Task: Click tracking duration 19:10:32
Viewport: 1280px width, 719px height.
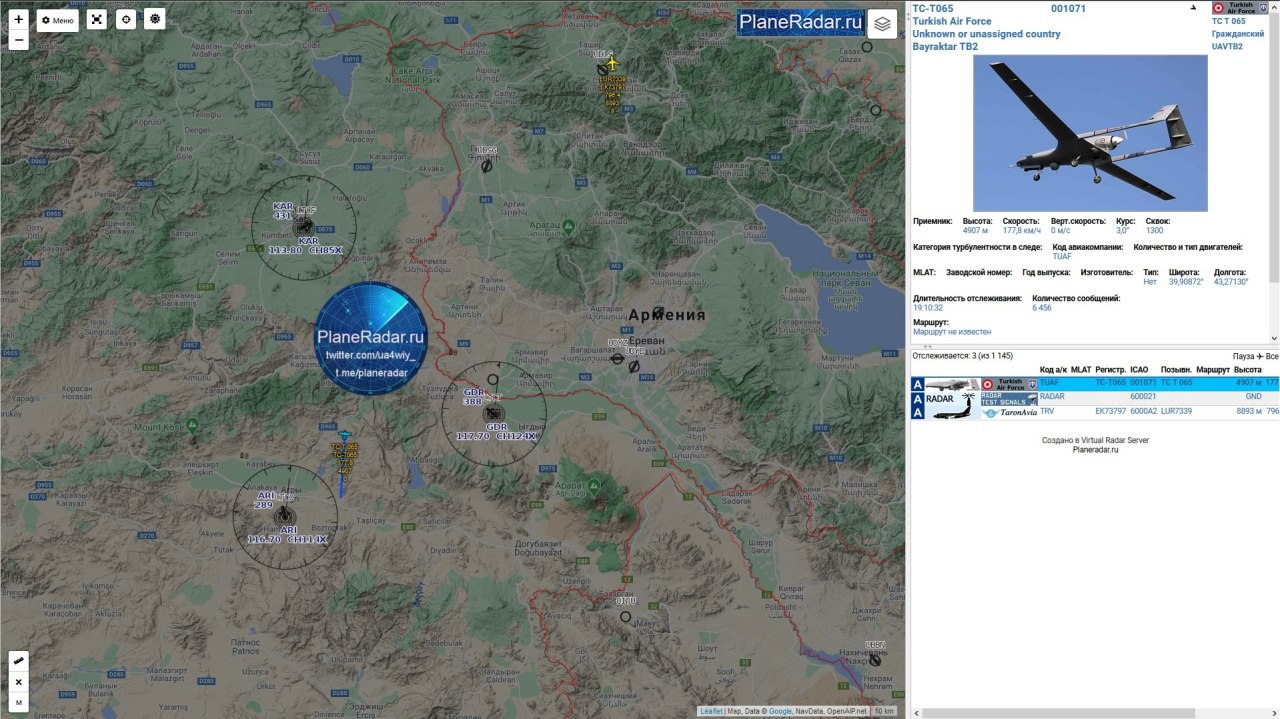Action: coord(927,308)
